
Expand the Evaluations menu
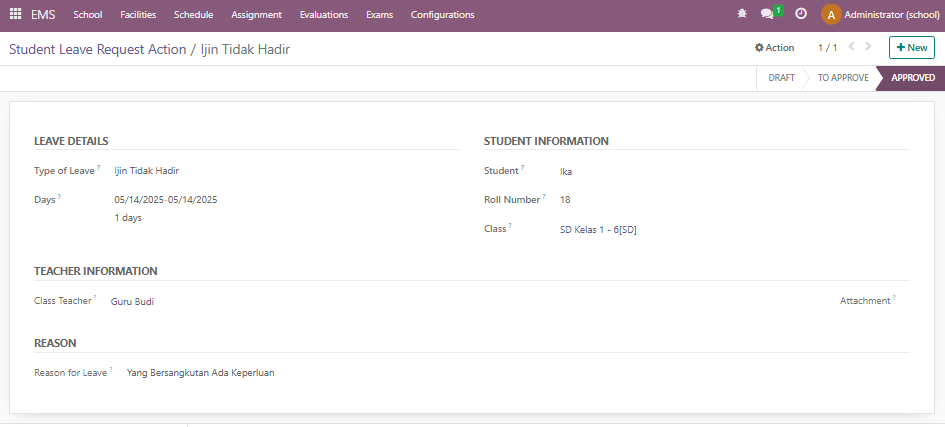tap(324, 14)
